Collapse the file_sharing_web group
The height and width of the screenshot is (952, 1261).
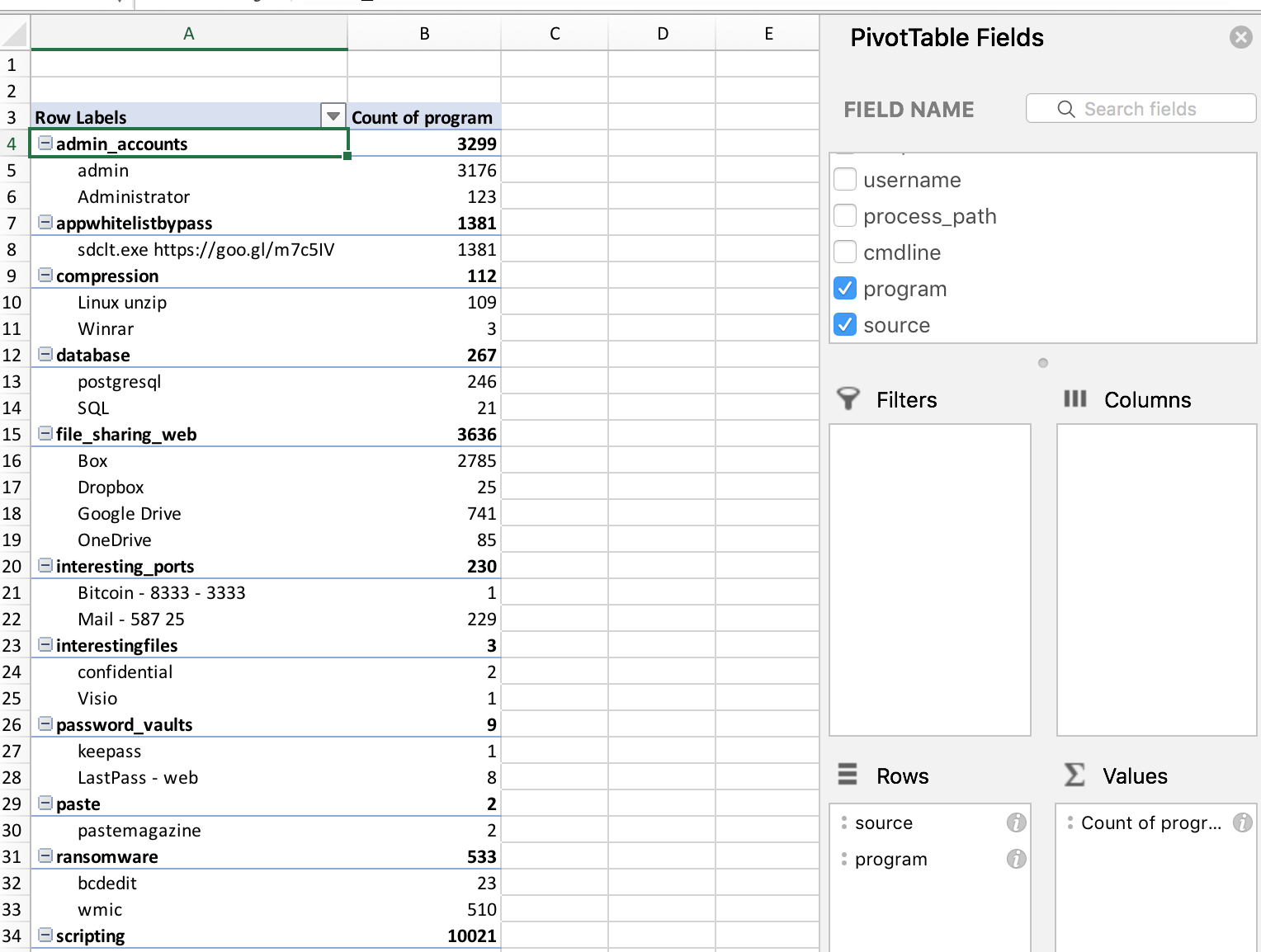click(46, 434)
